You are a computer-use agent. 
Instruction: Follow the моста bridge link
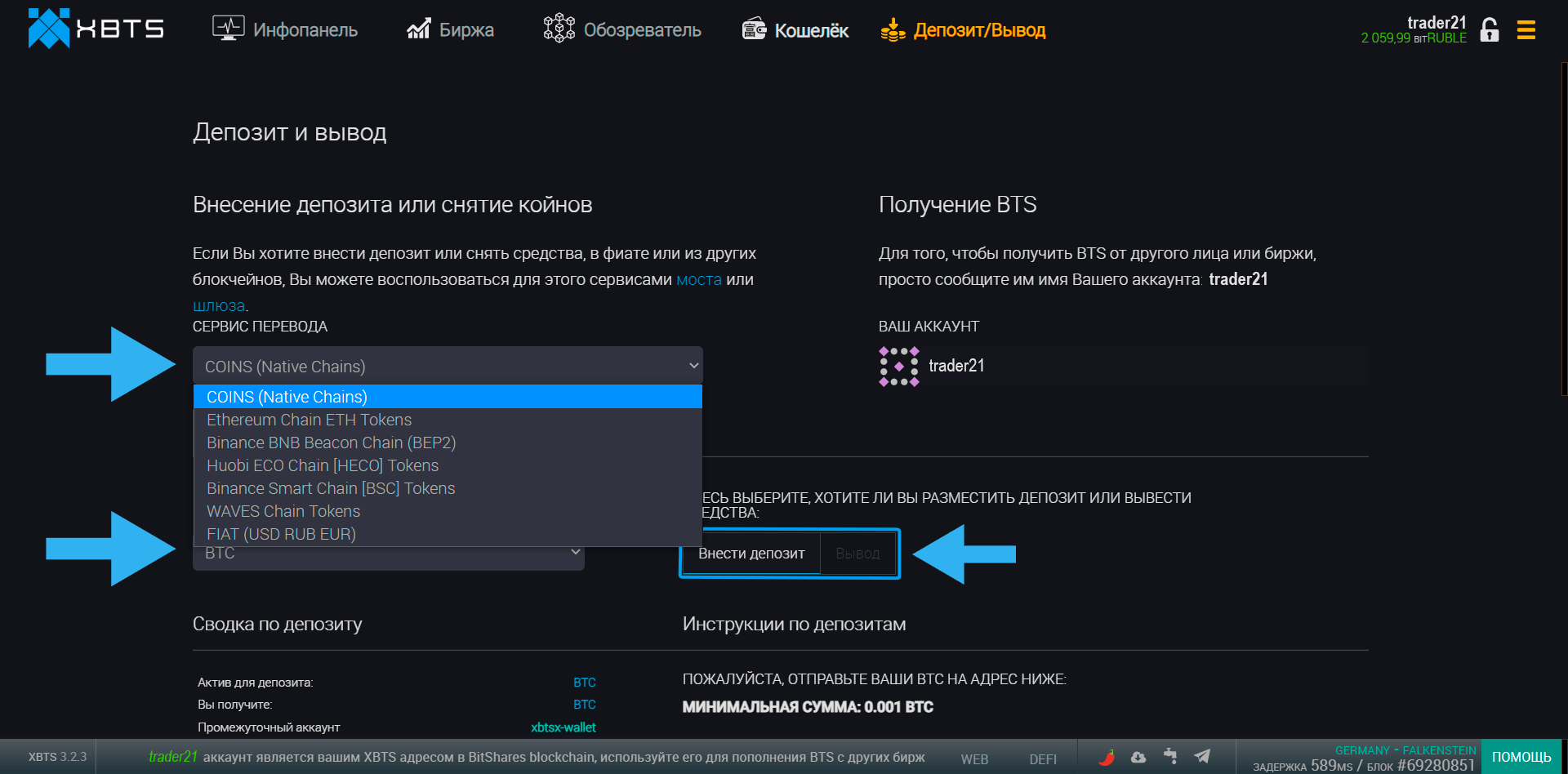coord(698,279)
